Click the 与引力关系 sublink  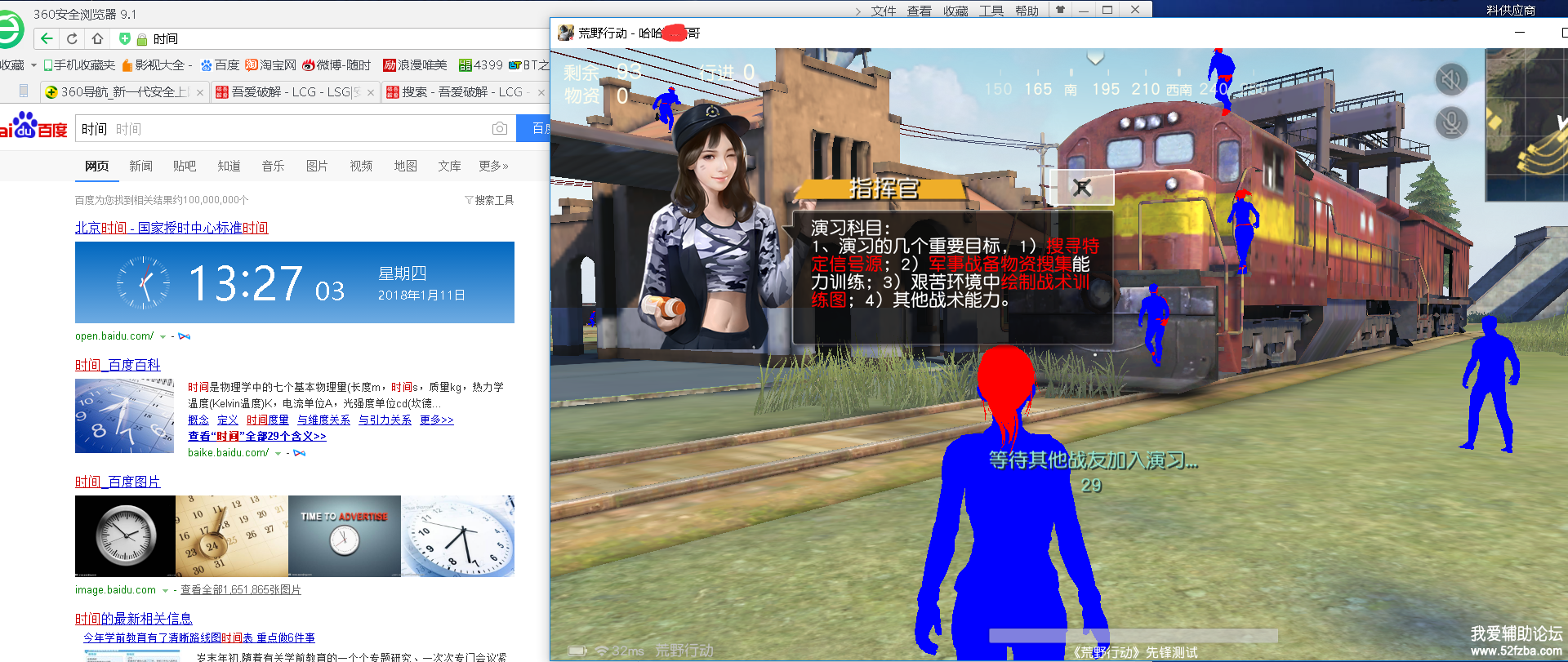(385, 420)
